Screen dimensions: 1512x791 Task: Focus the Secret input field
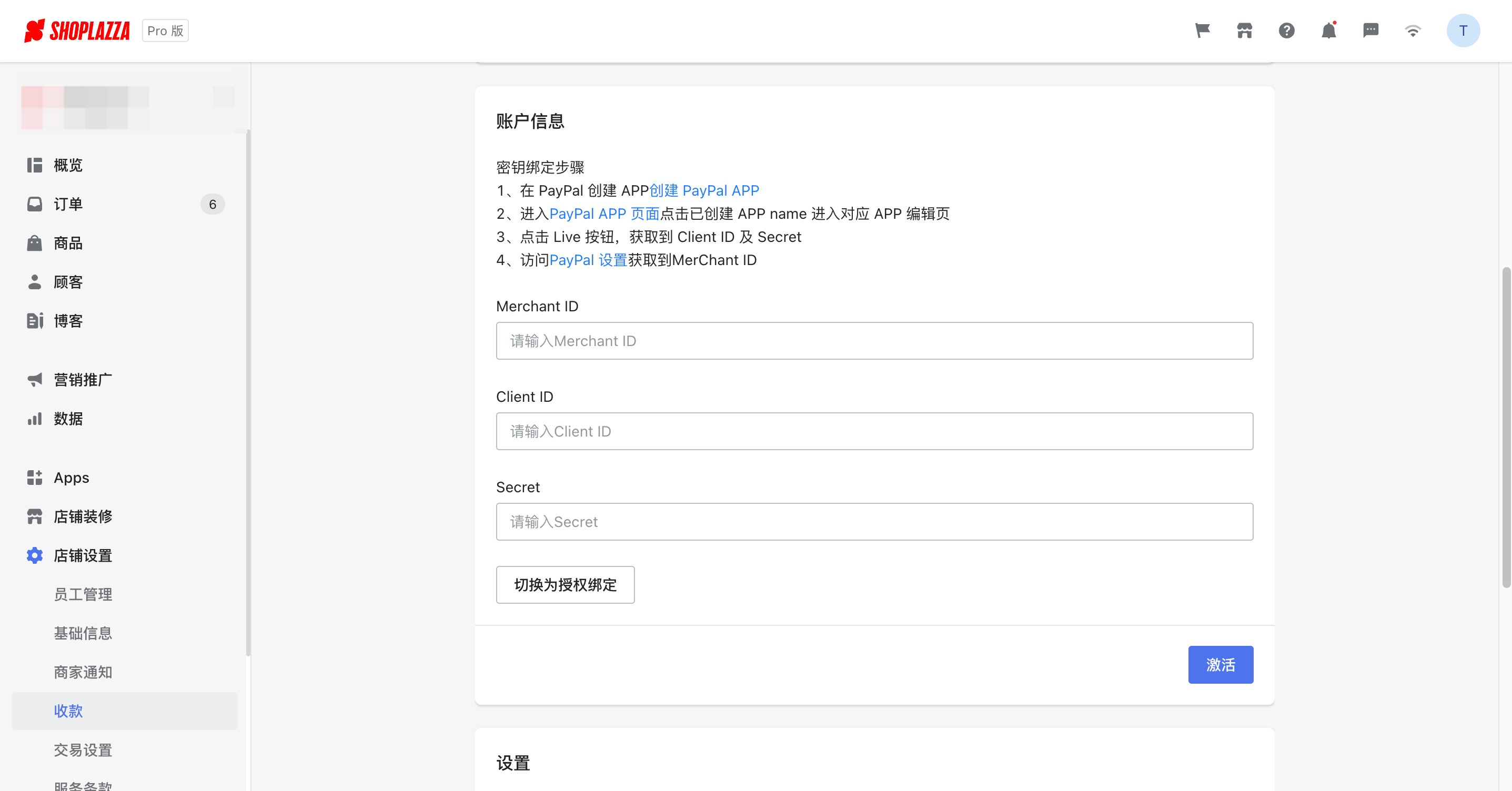[874, 522]
